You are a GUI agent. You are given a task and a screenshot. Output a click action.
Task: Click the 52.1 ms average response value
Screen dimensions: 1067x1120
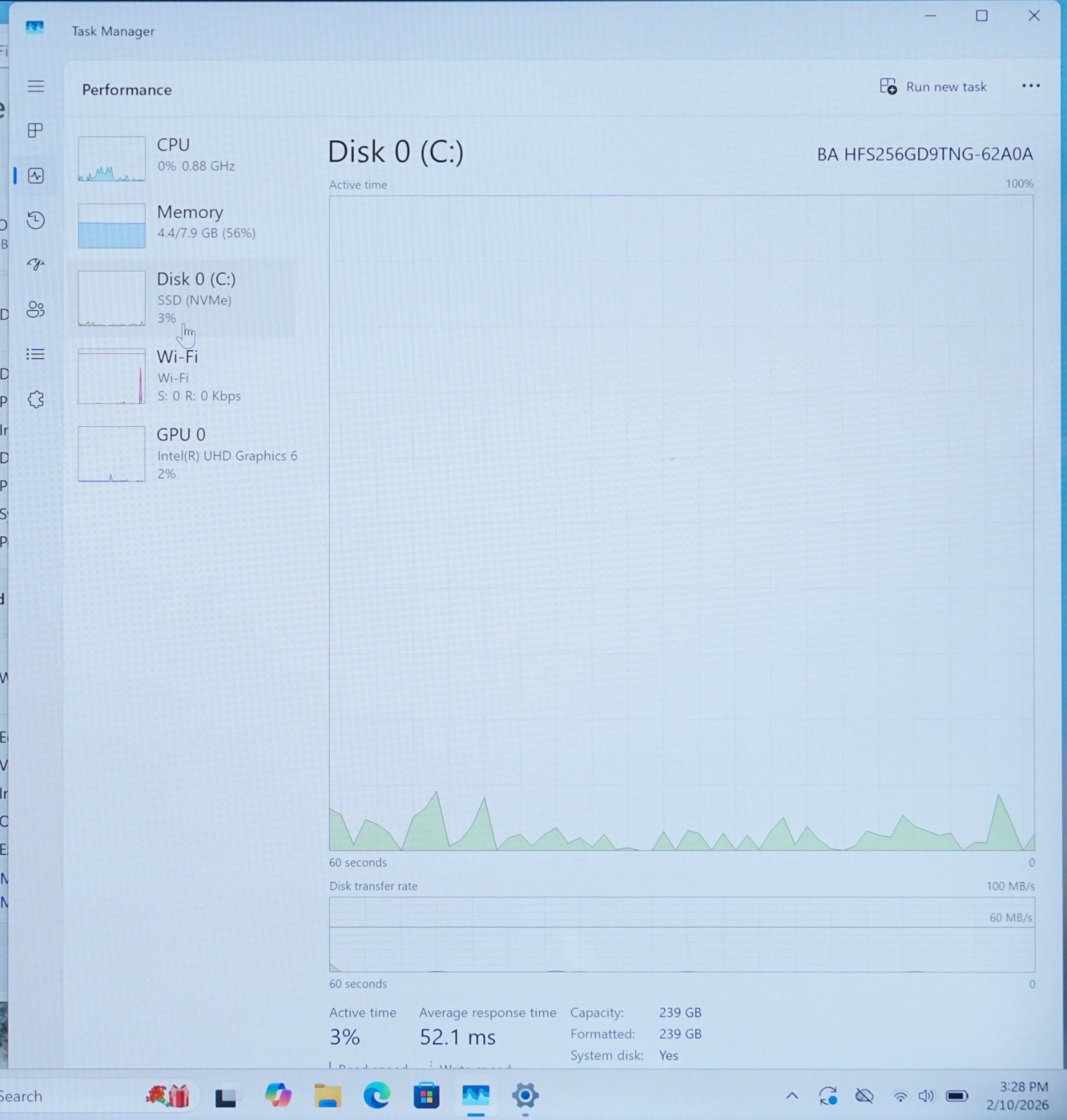457,1037
